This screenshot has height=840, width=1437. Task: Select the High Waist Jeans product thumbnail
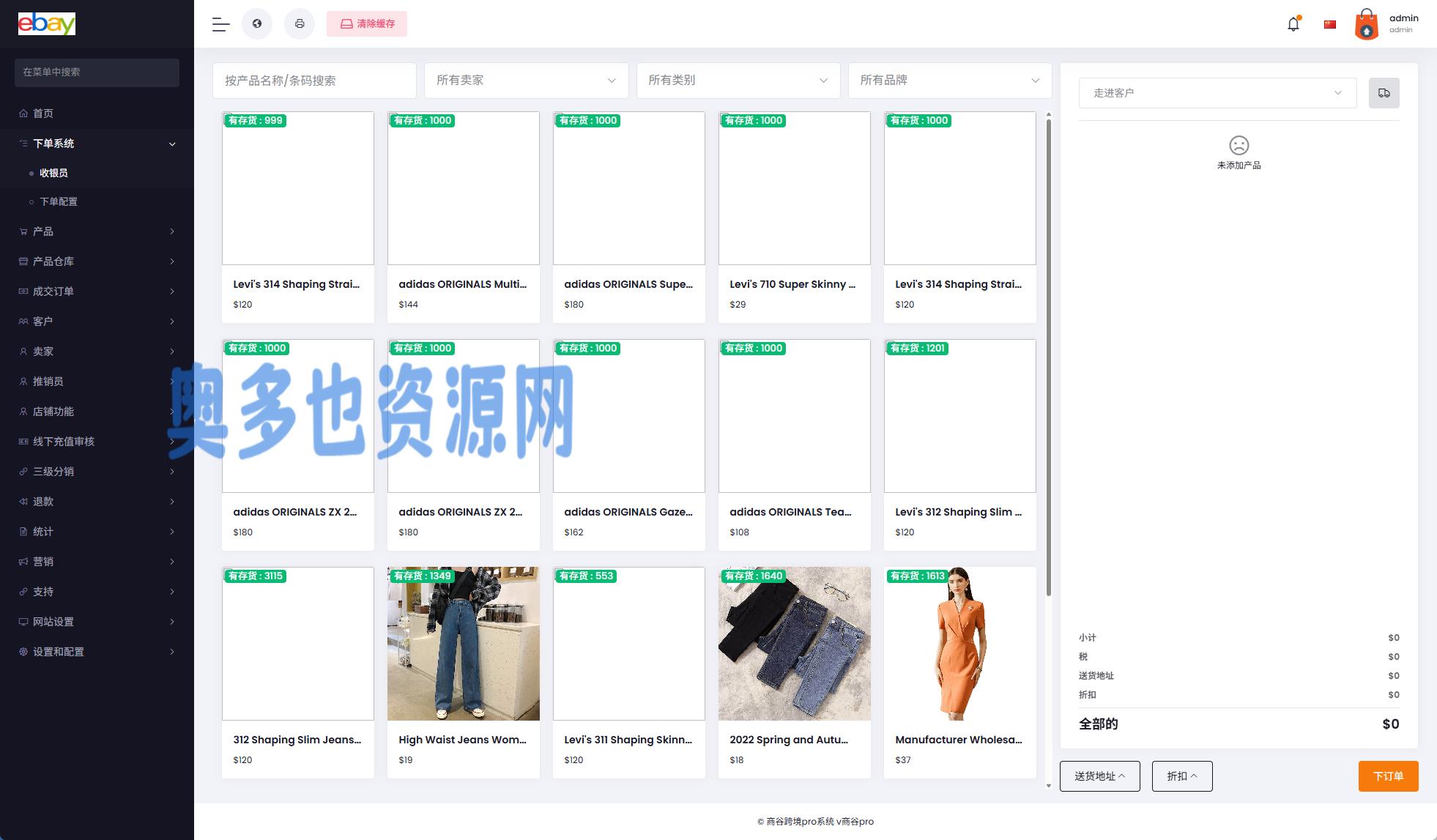click(x=463, y=644)
